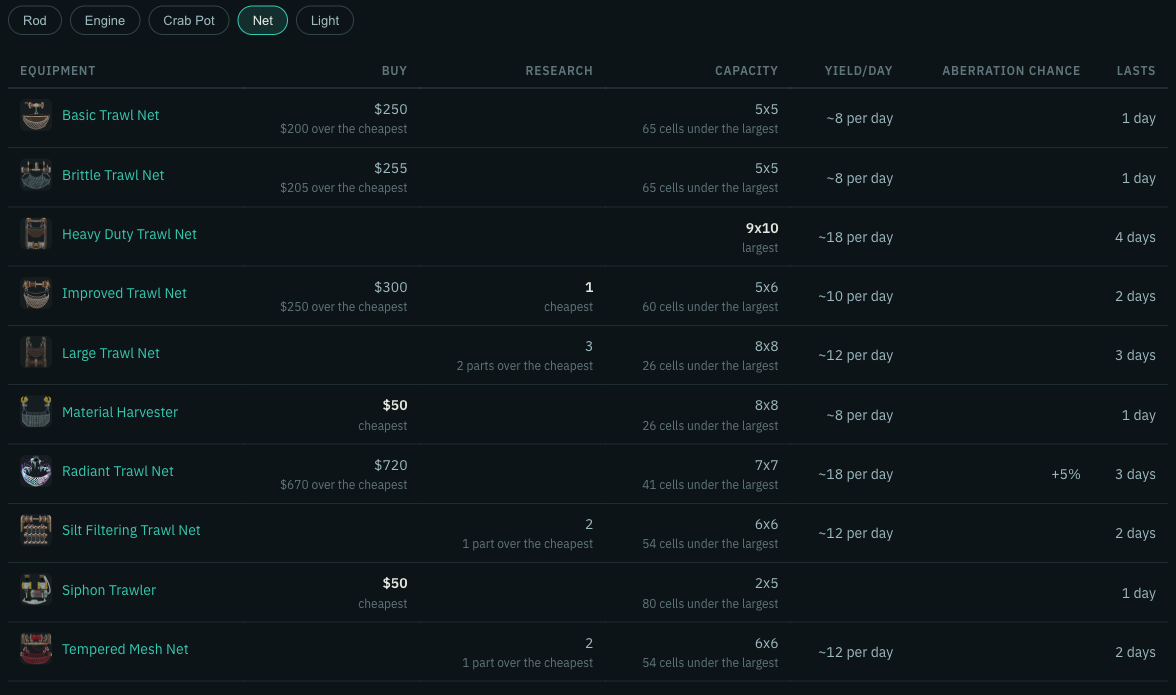Image resolution: width=1176 pixels, height=695 pixels.
Task: Click the Tempered Mesh Net icon
Action: click(36, 649)
